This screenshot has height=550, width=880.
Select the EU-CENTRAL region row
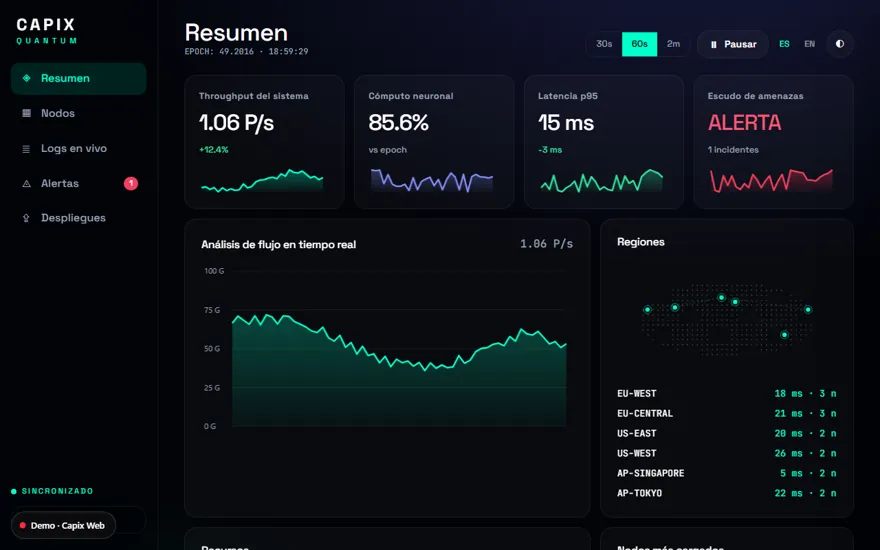pos(727,414)
